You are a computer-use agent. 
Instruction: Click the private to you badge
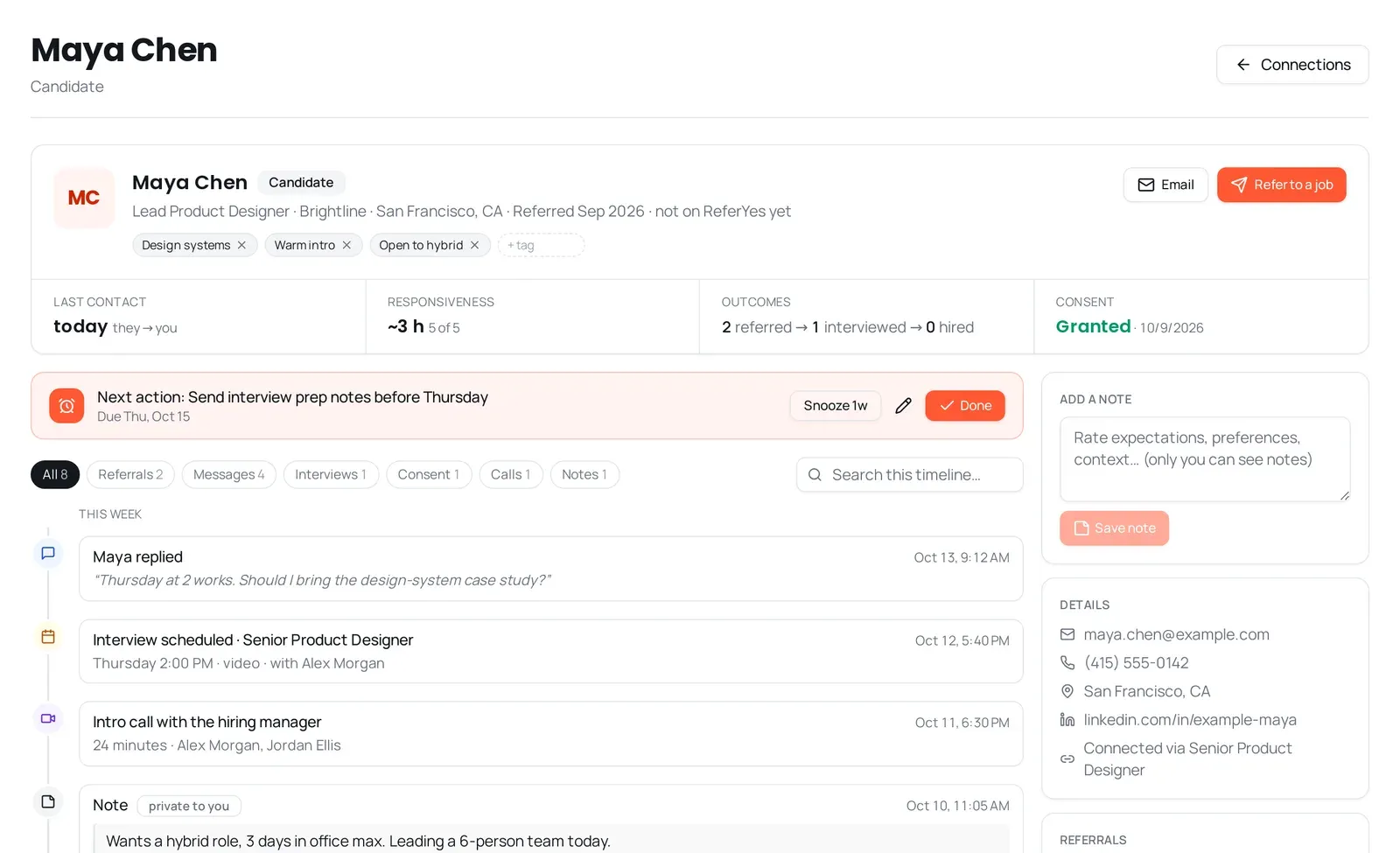[189, 806]
